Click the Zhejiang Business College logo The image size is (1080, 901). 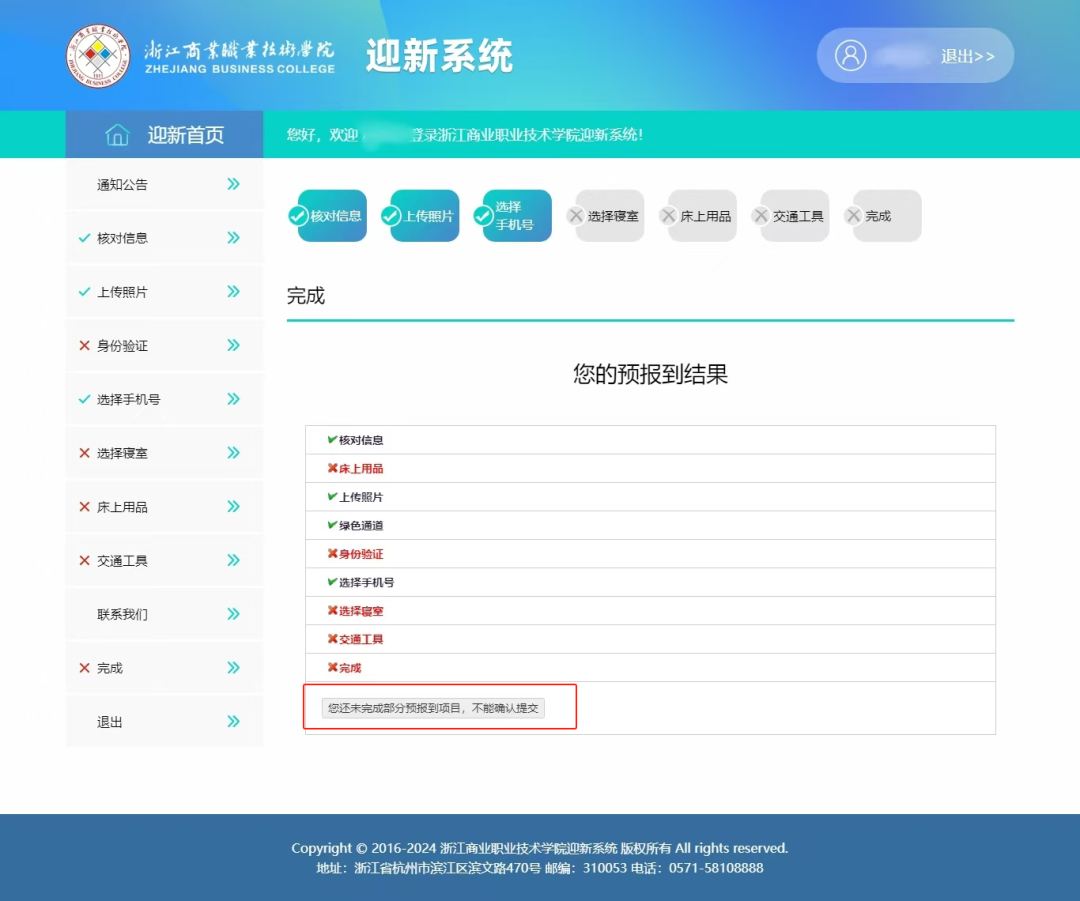(x=98, y=55)
